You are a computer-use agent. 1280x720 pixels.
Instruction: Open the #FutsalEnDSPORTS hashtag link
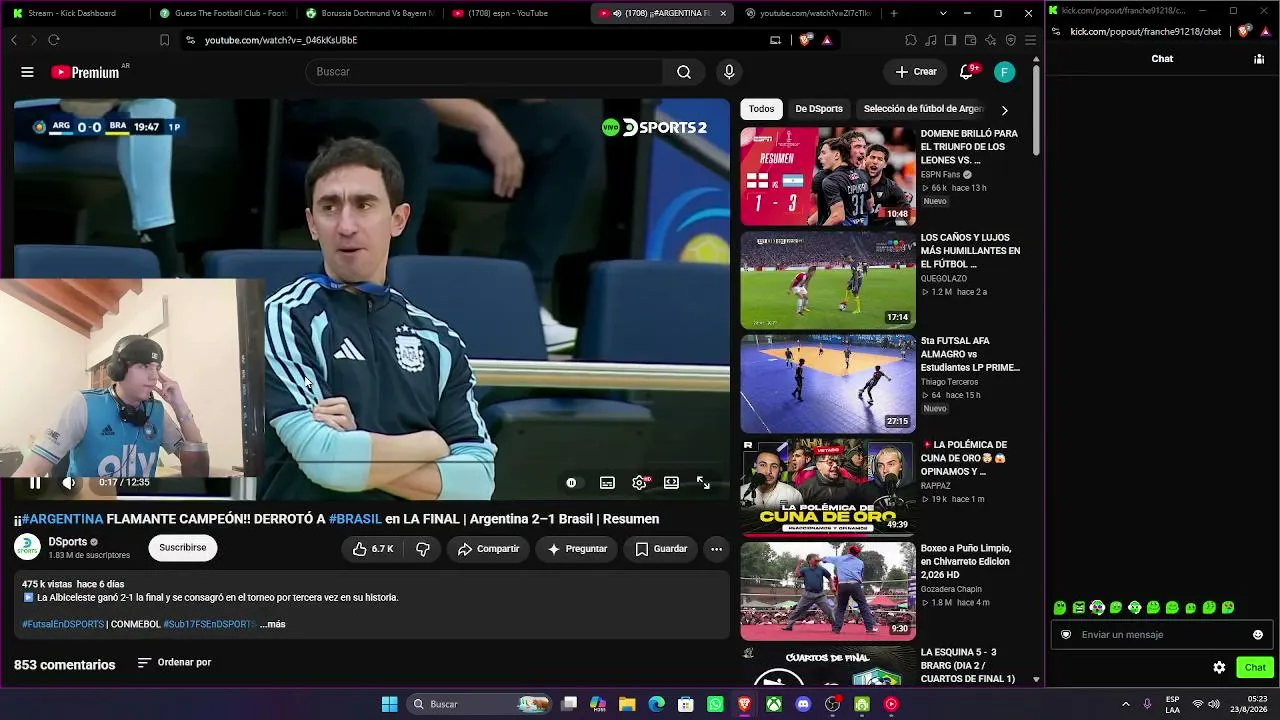tap(63, 624)
